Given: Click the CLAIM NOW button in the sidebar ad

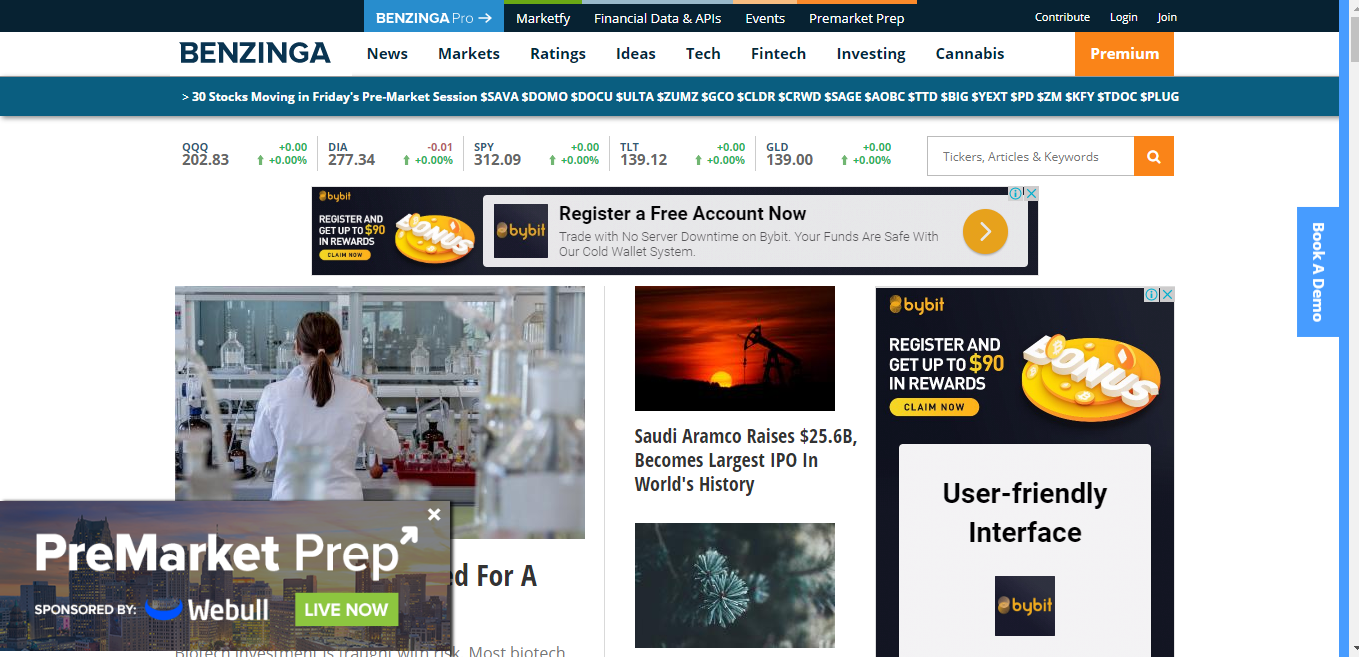Looking at the screenshot, I should tap(934, 406).
